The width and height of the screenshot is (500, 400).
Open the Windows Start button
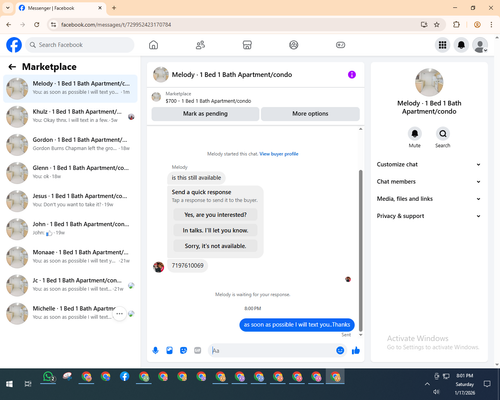pyautogui.click(x=9, y=384)
